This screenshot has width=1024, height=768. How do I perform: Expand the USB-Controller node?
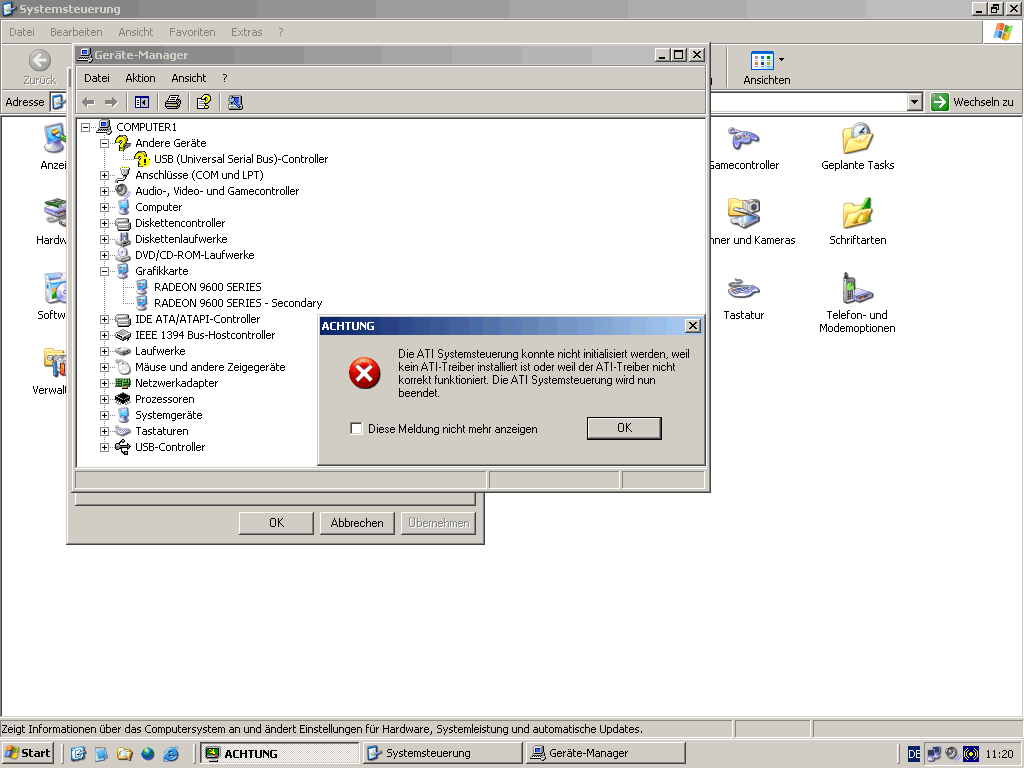pyautogui.click(x=104, y=447)
